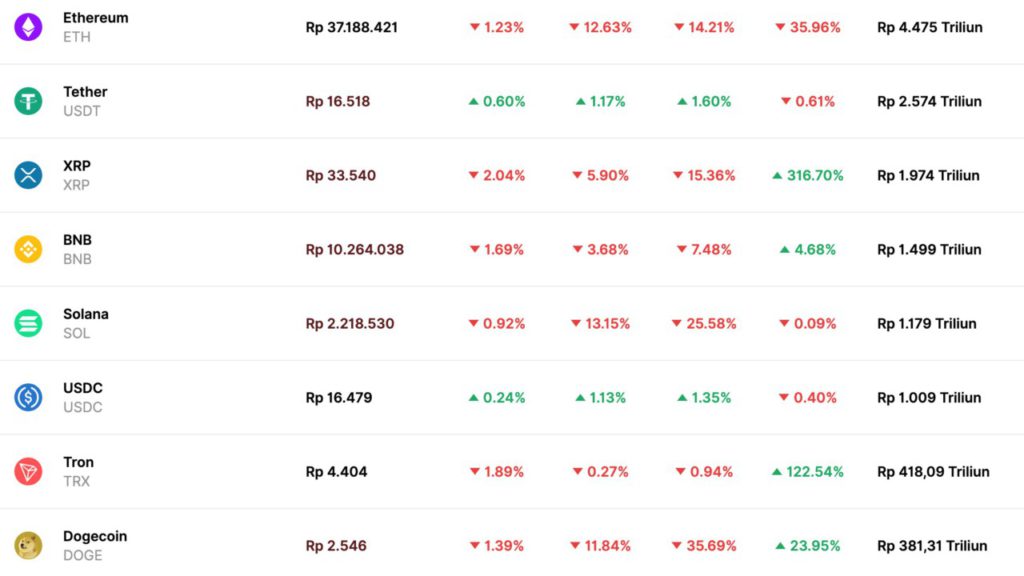
Task: Click the blue XRP coin icon
Action: coord(28,175)
